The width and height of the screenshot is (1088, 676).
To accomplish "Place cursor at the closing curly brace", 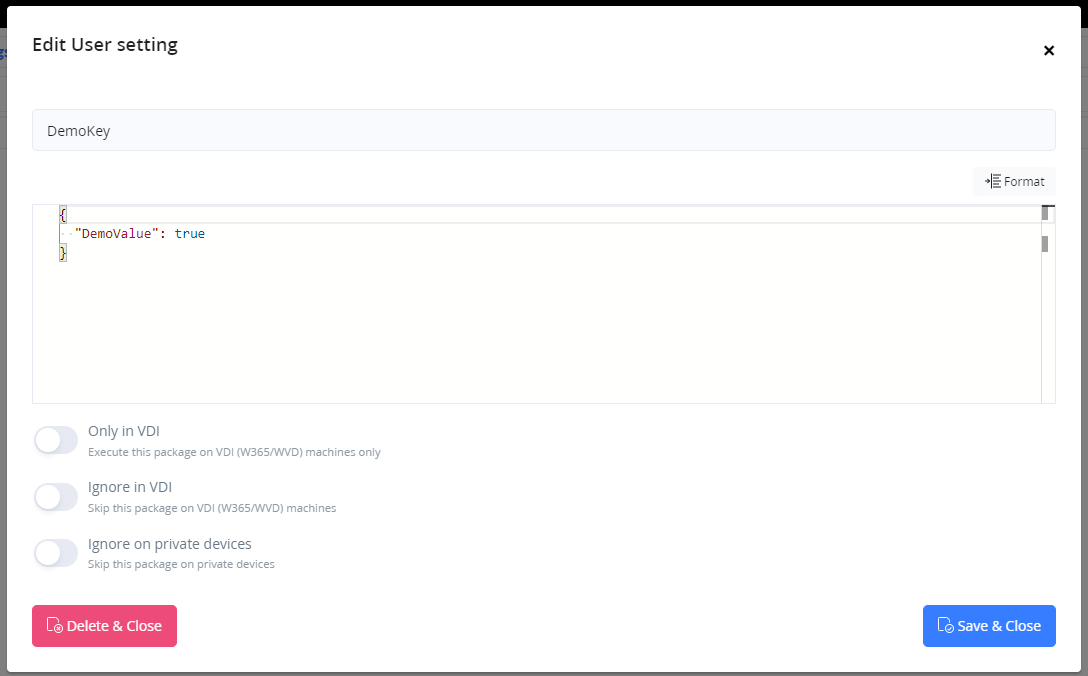I will coord(63,253).
